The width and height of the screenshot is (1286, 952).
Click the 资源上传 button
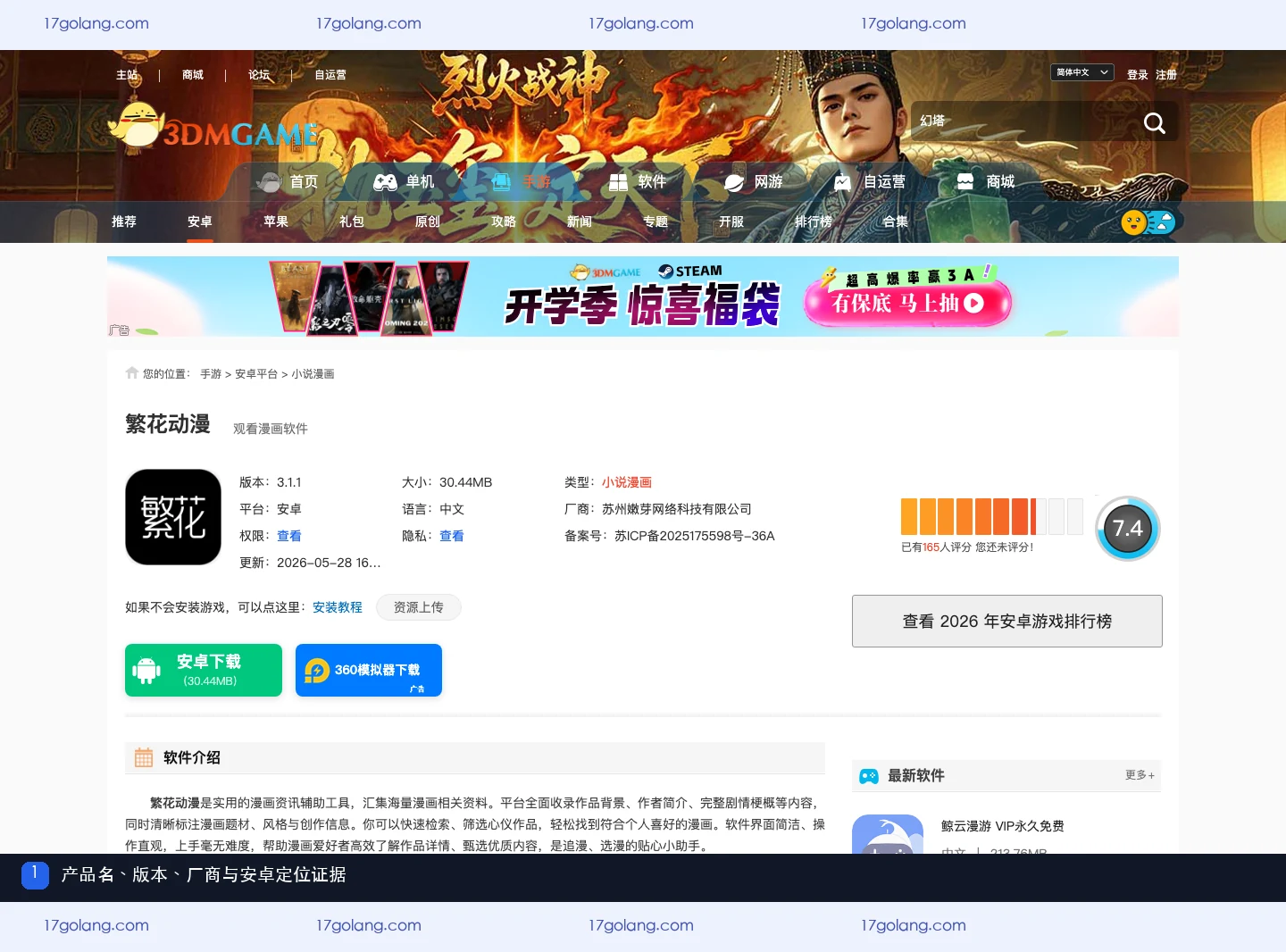pos(419,607)
